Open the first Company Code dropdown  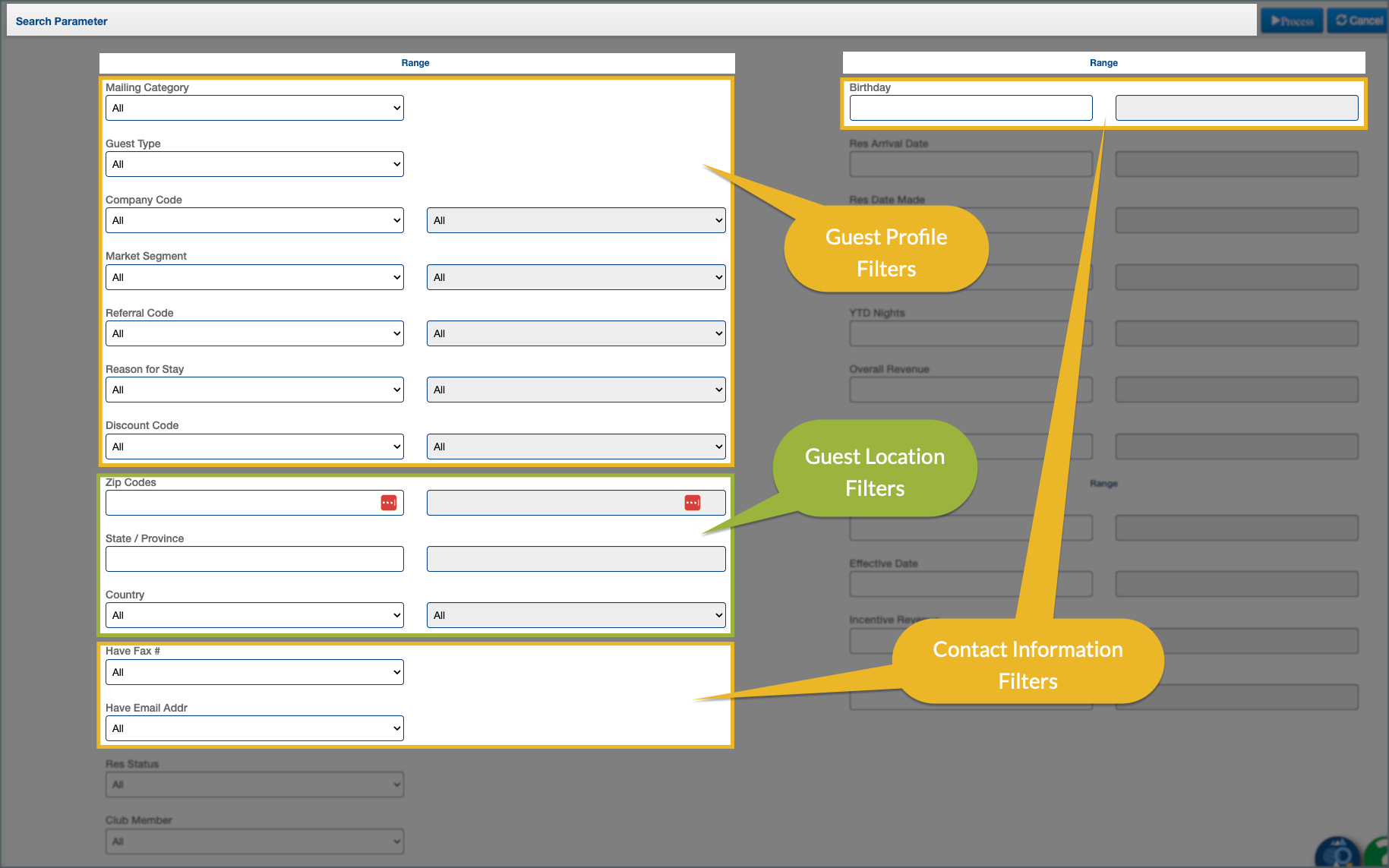click(254, 220)
